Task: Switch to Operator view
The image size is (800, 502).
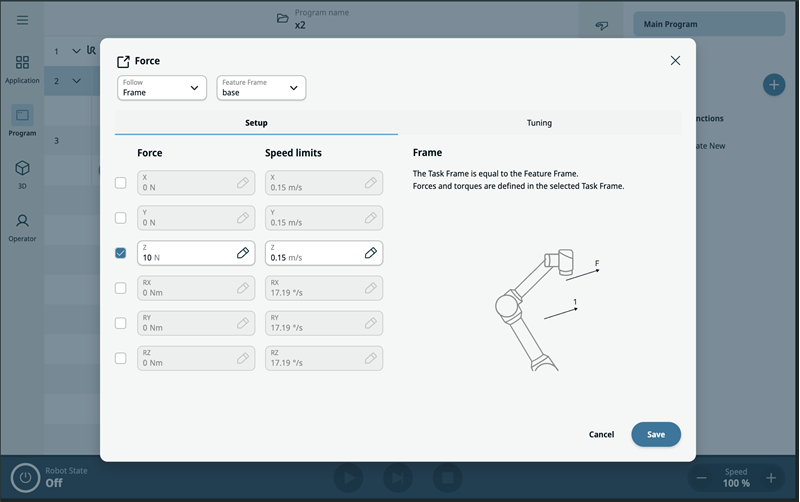Action: pos(22,227)
